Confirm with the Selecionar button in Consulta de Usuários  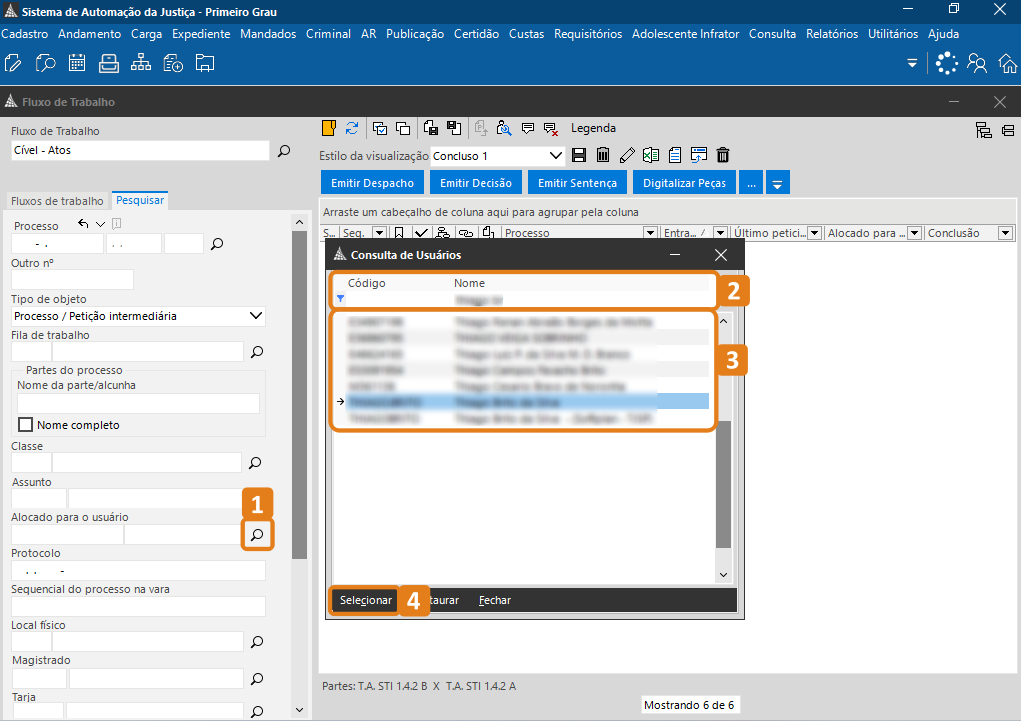(x=365, y=600)
